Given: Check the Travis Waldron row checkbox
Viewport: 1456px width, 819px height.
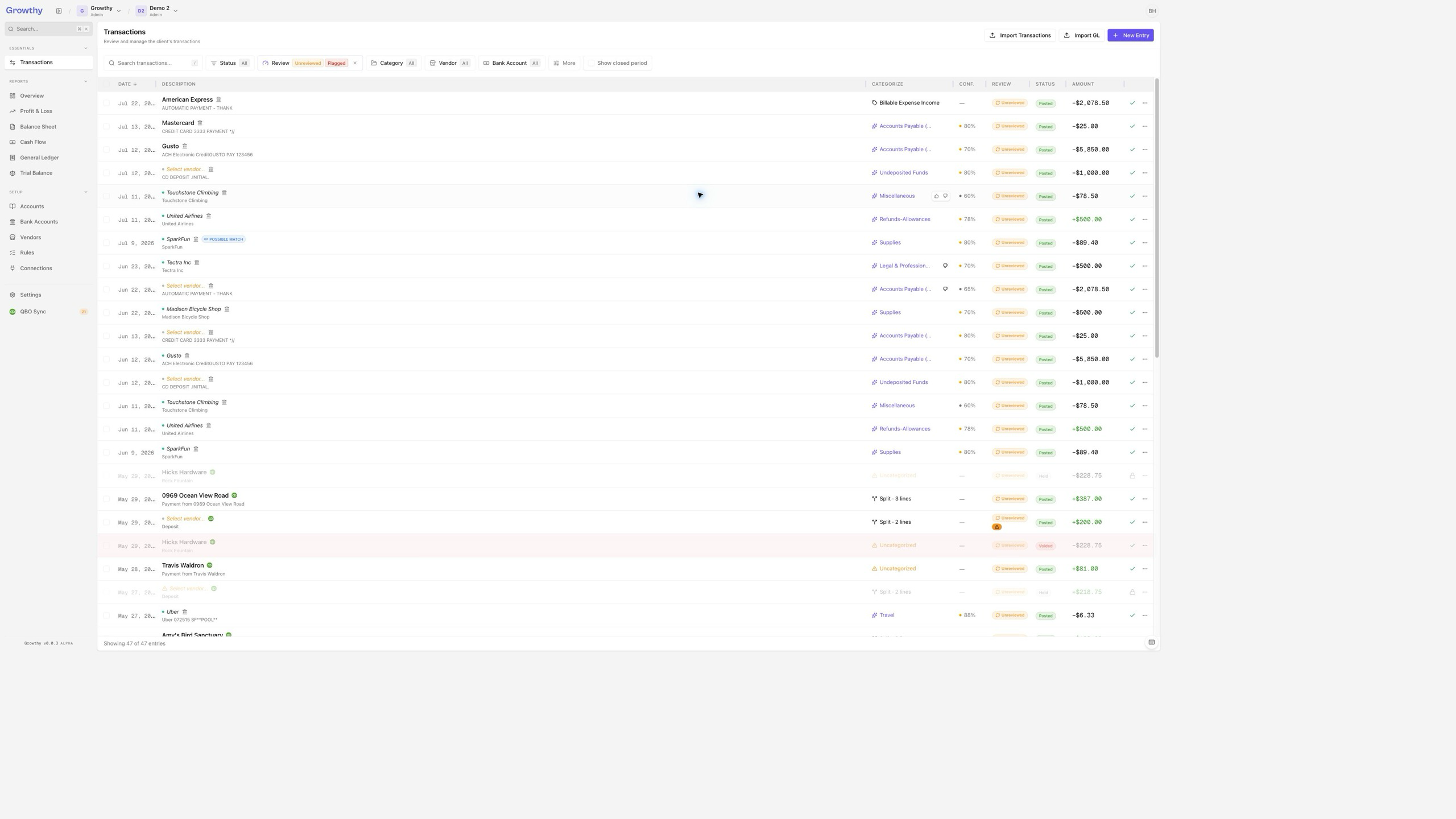Looking at the screenshot, I should click(x=106, y=569).
